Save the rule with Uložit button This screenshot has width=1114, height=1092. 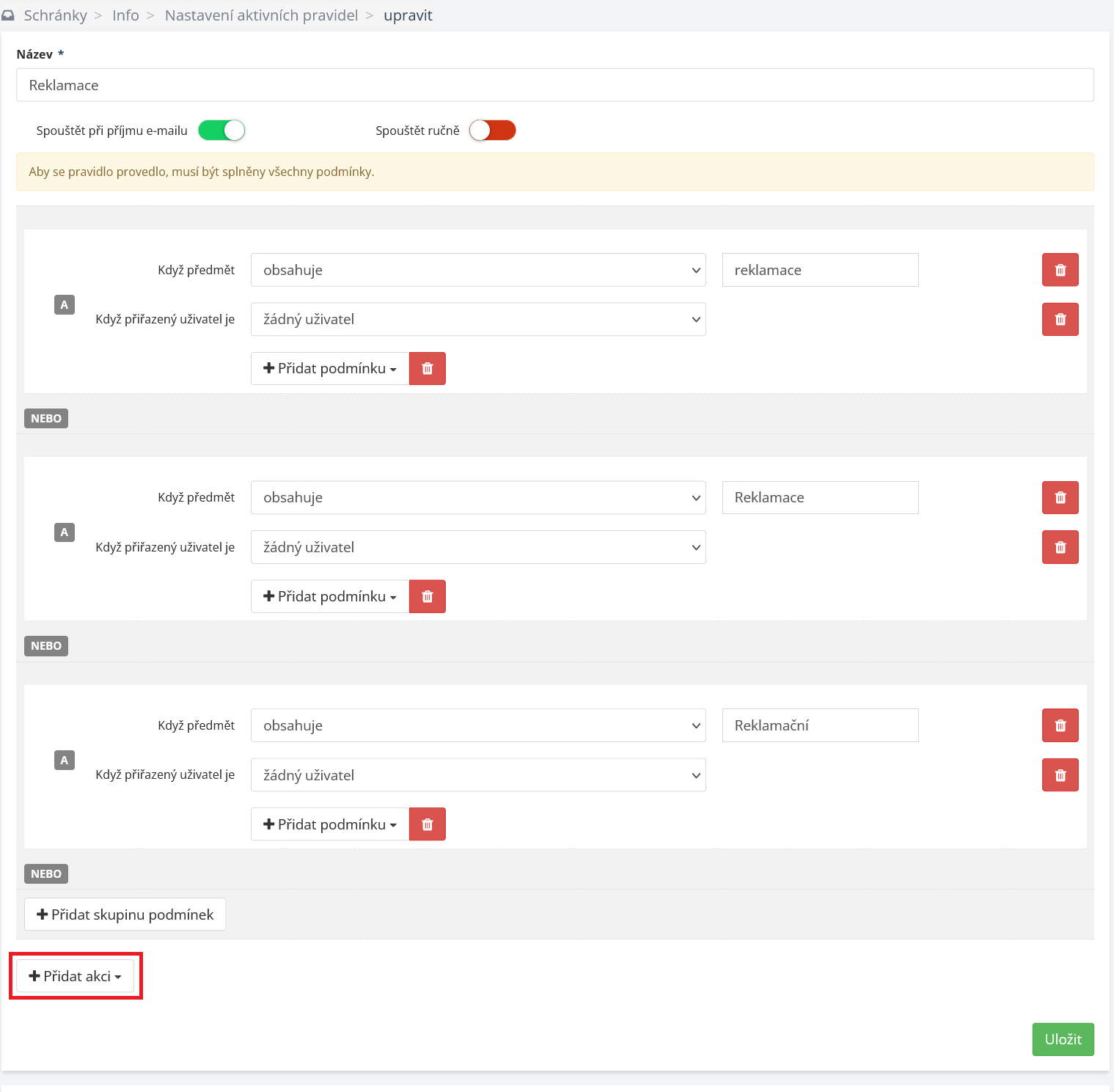point(1063,1039)
